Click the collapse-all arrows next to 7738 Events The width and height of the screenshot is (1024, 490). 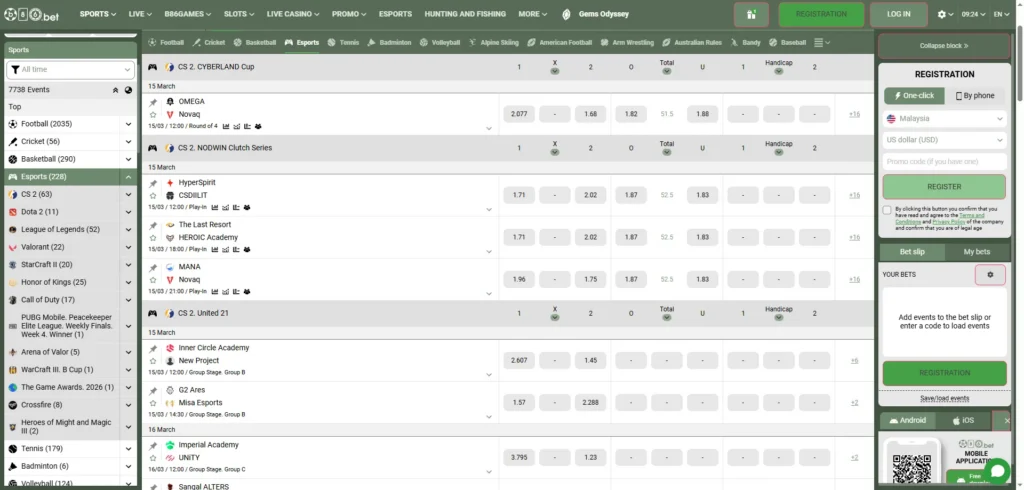[x=116, y=90]
